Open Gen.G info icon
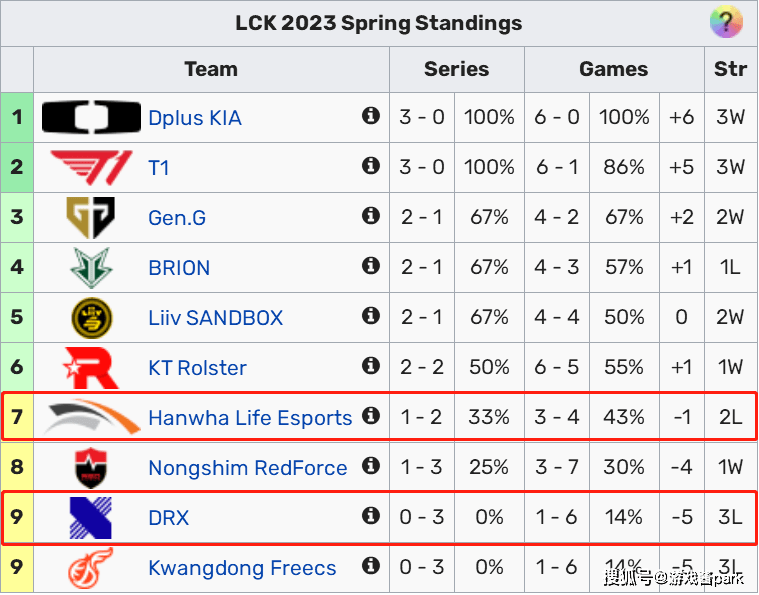 click(370, 216)
